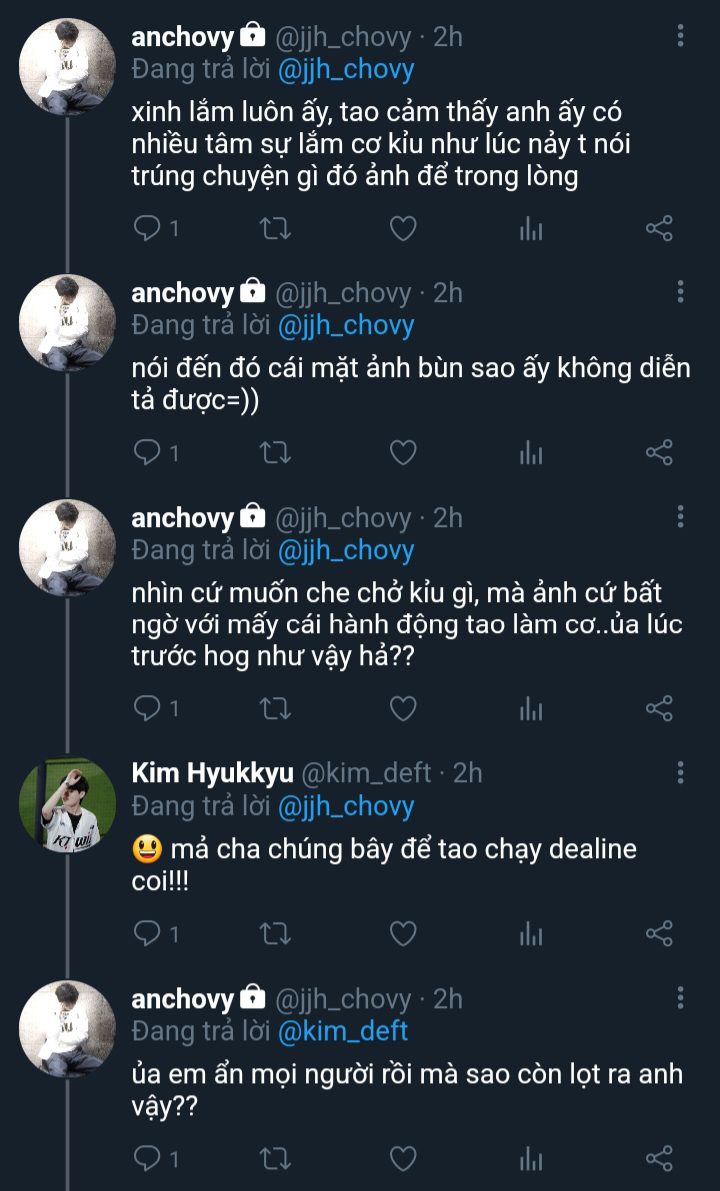Open anchovy's avatar on the "xinh lắm luôn ấy" tweet
Screen dimensions: 720x1191
click(68, 67)
